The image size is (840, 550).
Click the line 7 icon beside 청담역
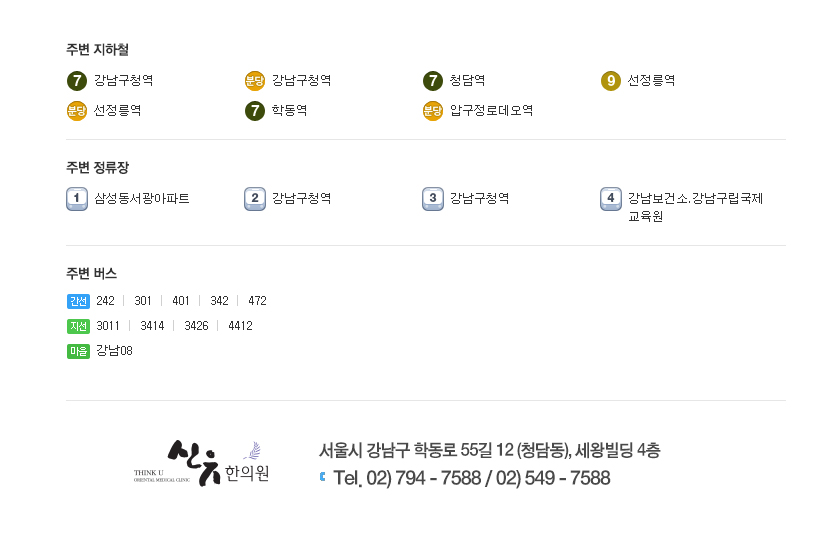(432, 81)
